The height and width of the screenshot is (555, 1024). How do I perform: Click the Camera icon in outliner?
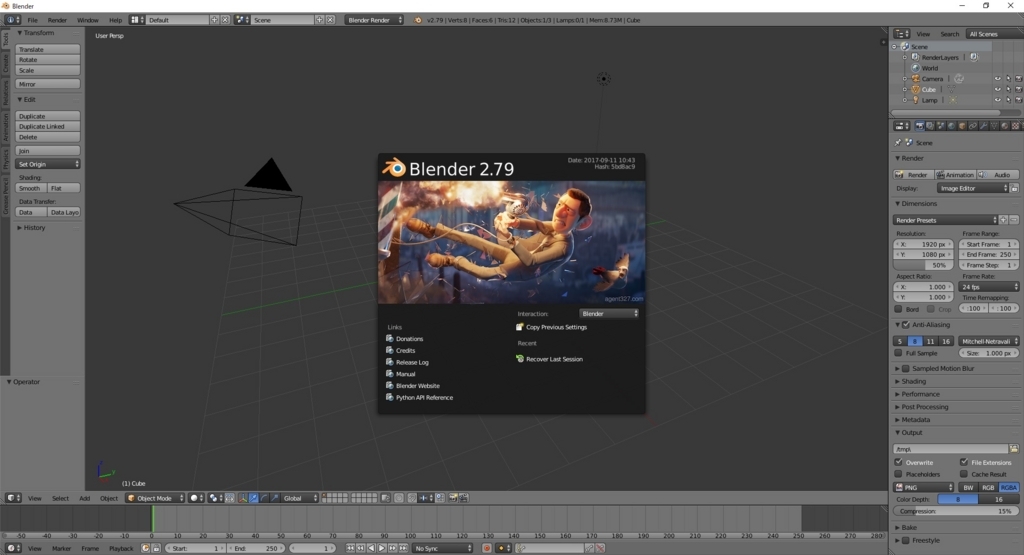click(916, 78)
